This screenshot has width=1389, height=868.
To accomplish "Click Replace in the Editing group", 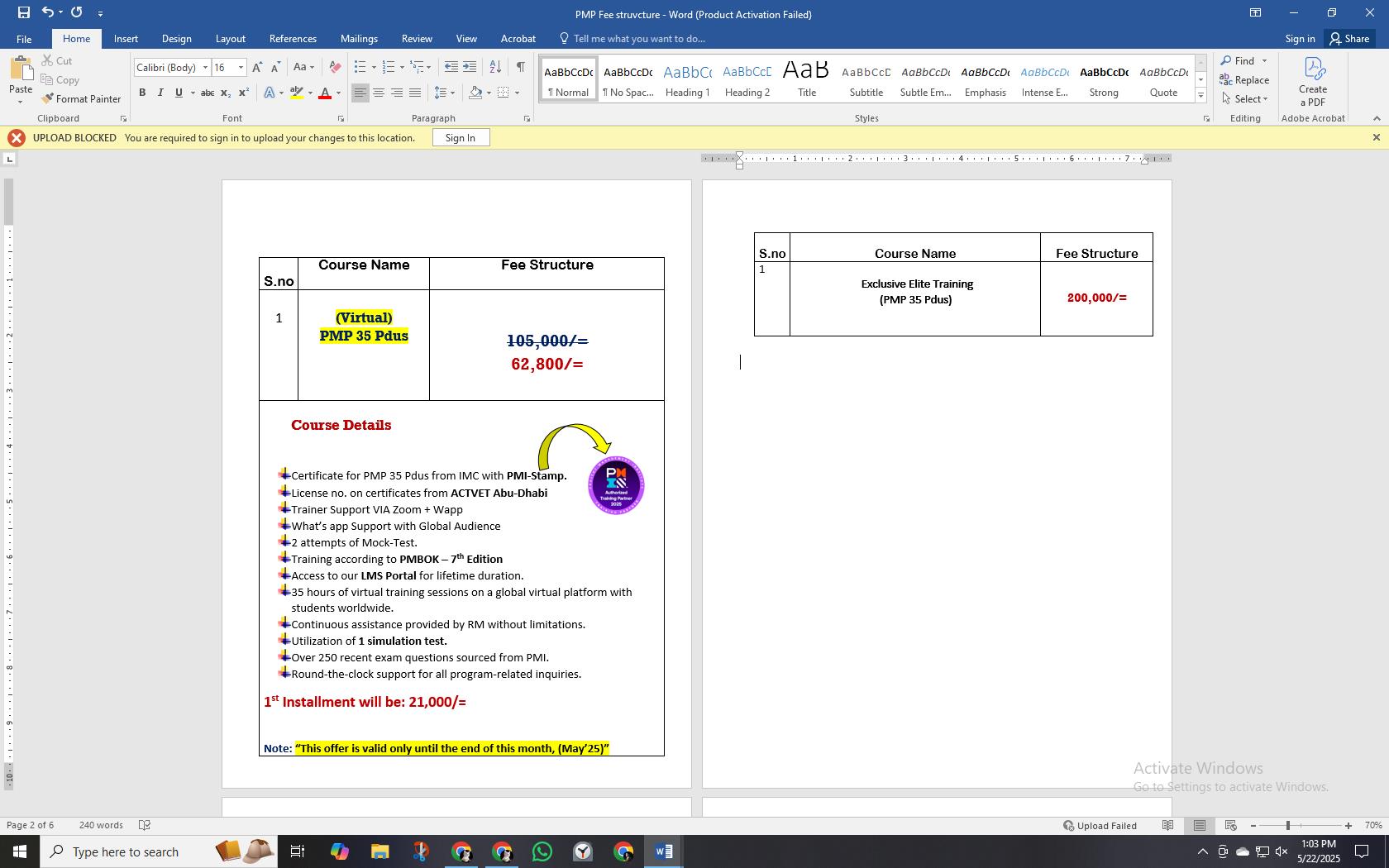I will [x=1244, y=80].
